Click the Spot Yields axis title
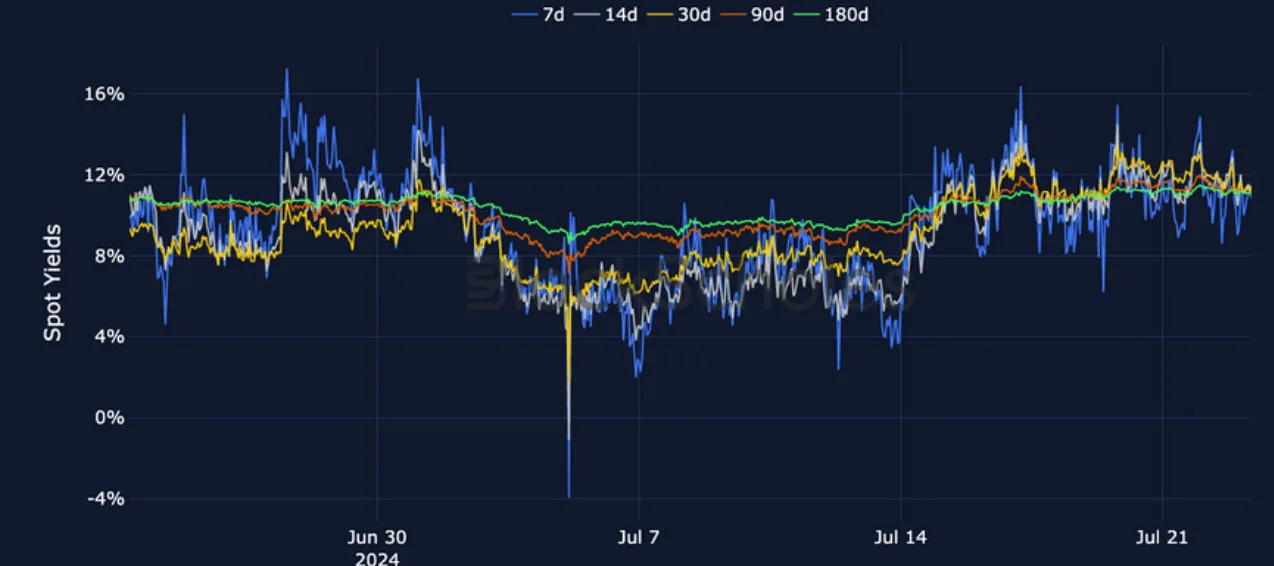The width and height of the screenshot is (1274, 566). click(x=53, y=283)
